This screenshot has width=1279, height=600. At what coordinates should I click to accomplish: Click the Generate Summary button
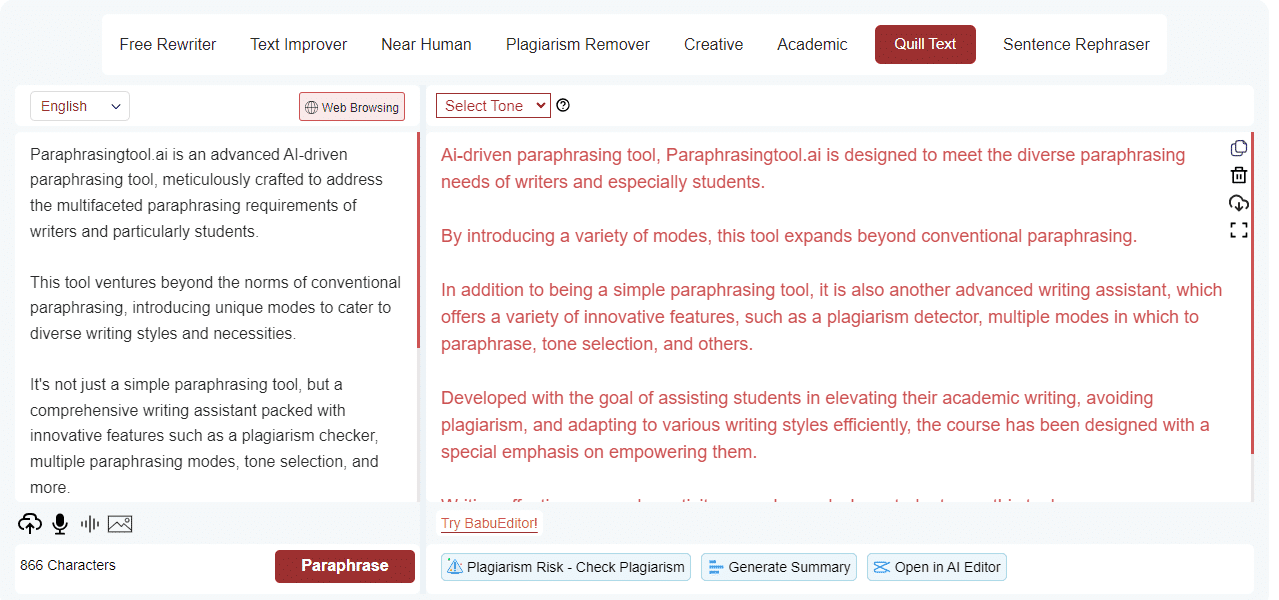click(779, 567)
